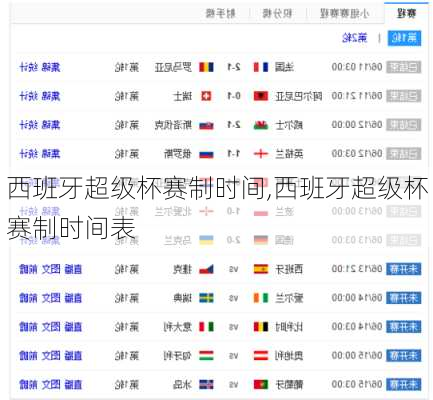Screen dimensions: 433x400
Task: Click the Sweden flag icon
Action: tap(206, 298)
